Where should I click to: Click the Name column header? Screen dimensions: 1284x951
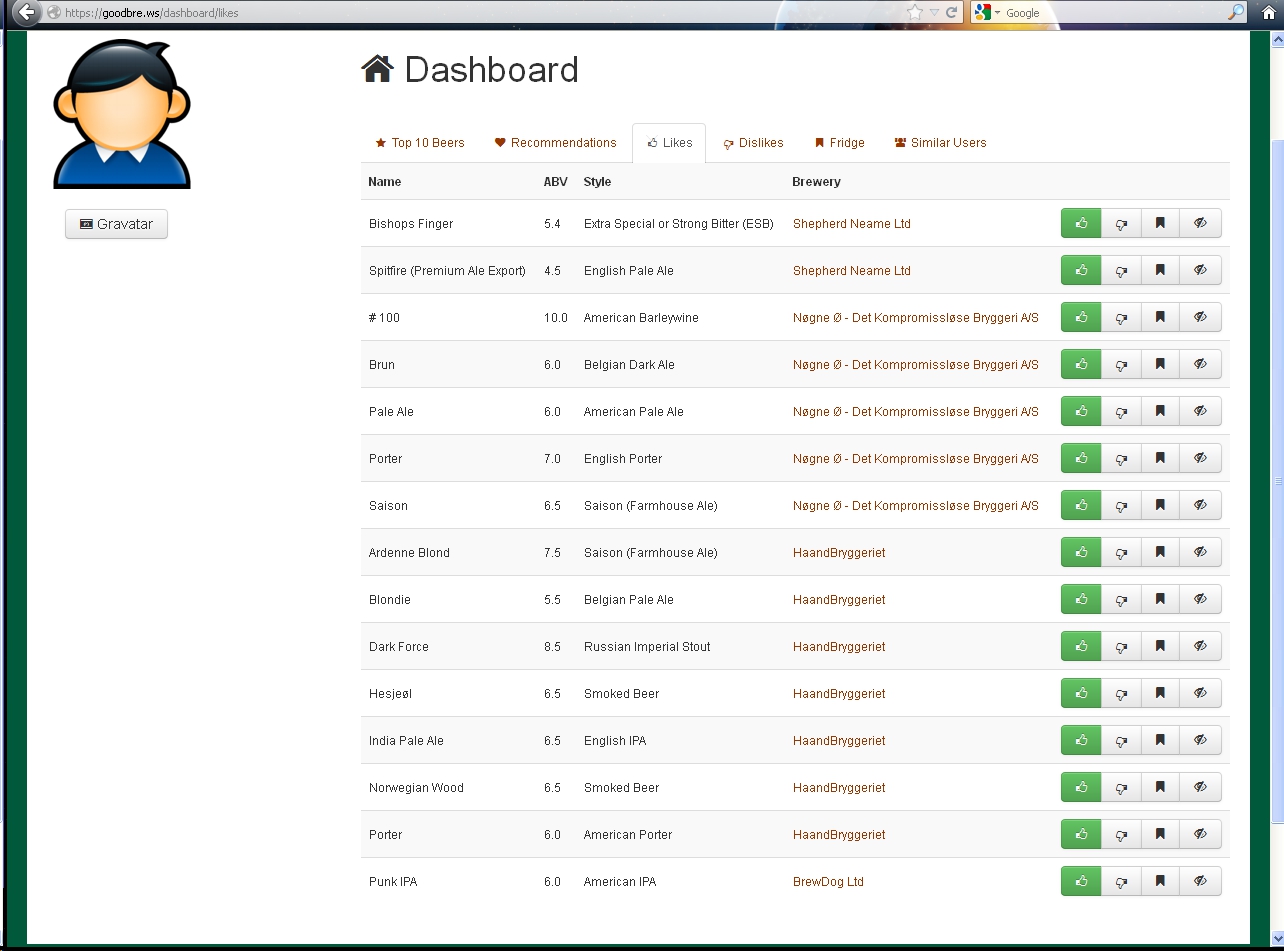385,182
